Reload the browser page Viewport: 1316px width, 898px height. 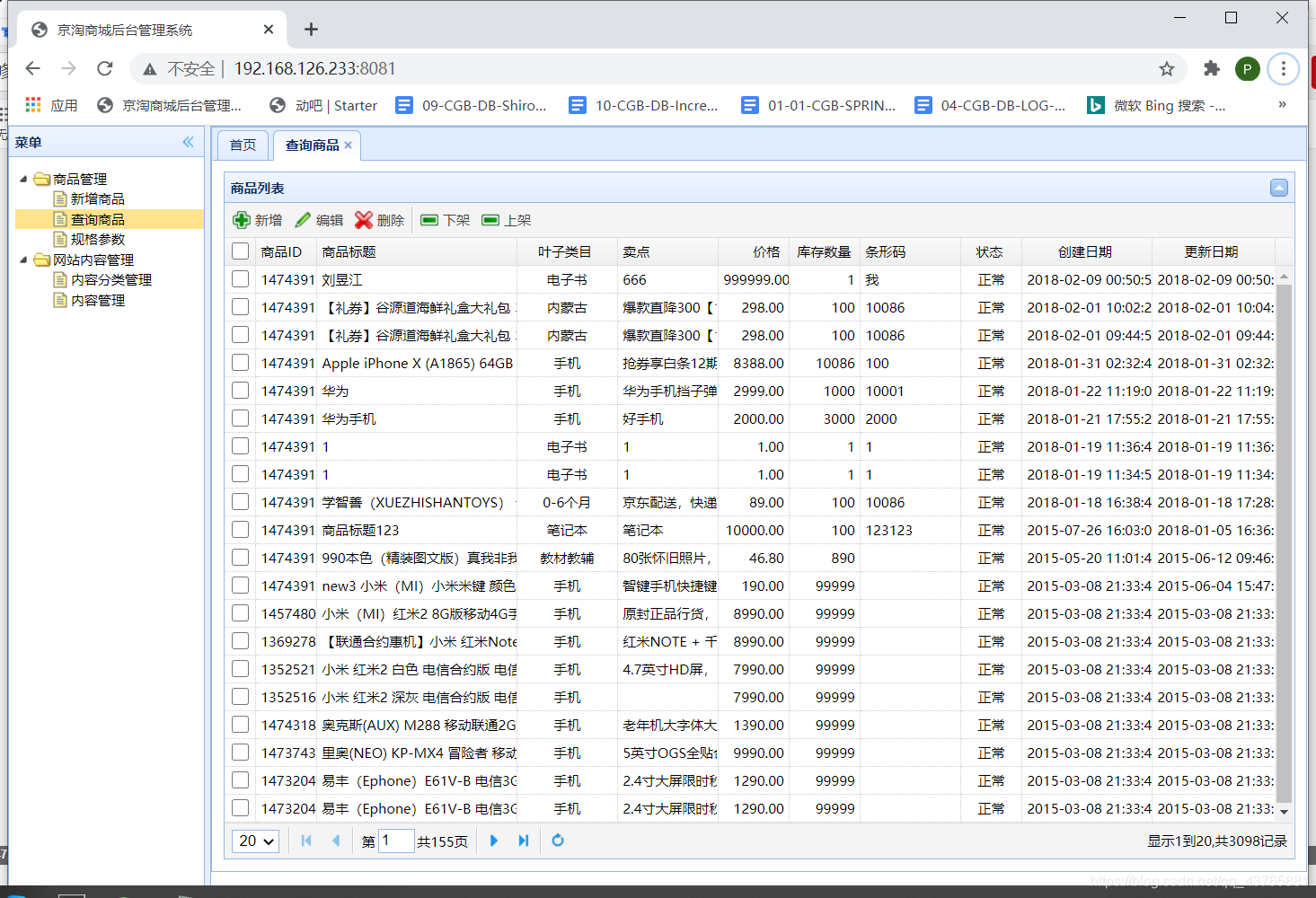click(105, 68)
